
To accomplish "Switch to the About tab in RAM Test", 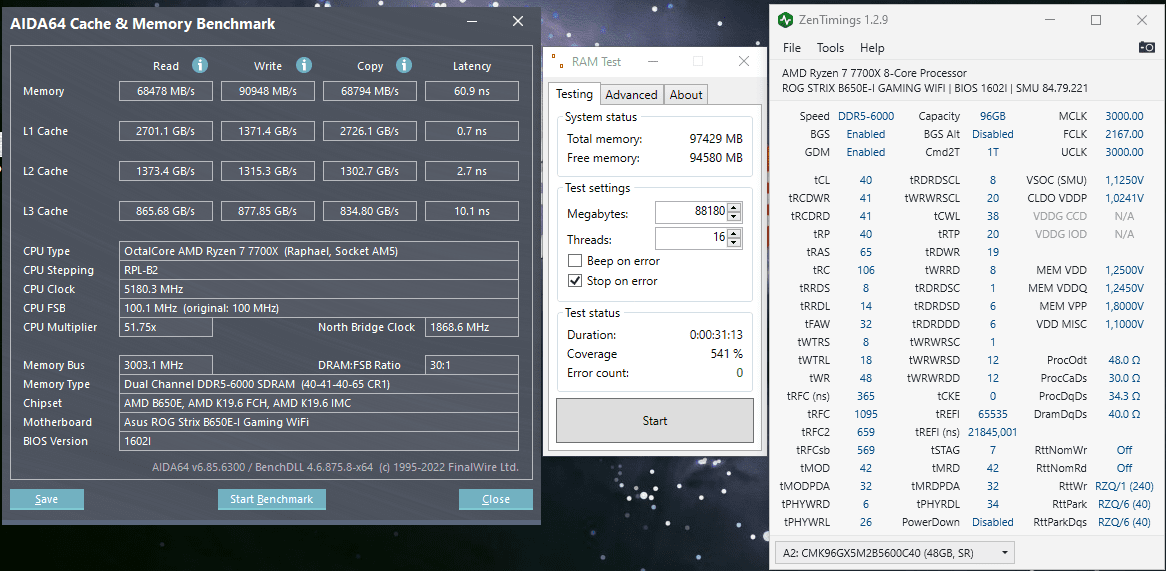I will [686, 94].
